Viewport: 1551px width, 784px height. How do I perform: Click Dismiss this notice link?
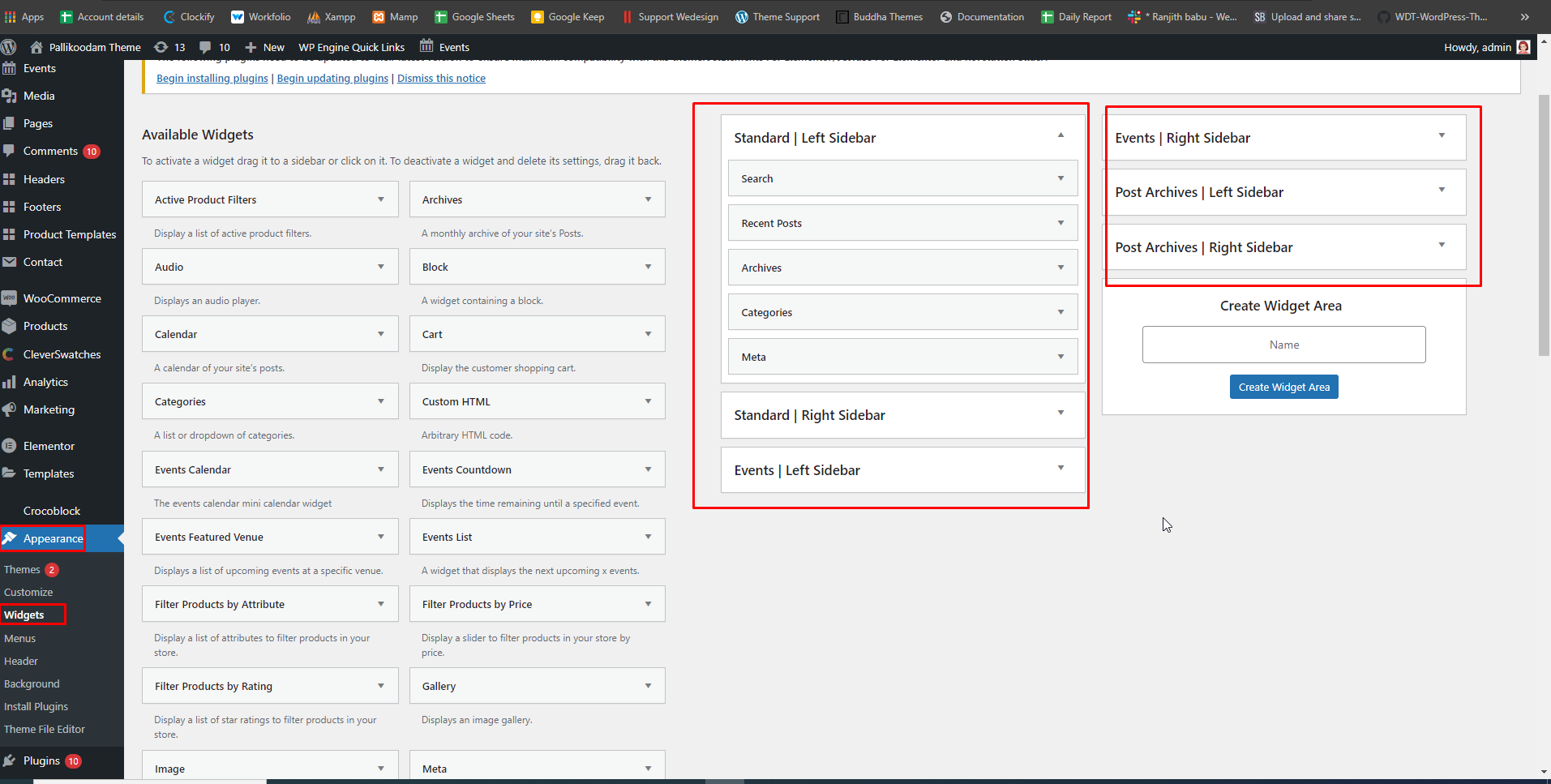coord(441,78)
